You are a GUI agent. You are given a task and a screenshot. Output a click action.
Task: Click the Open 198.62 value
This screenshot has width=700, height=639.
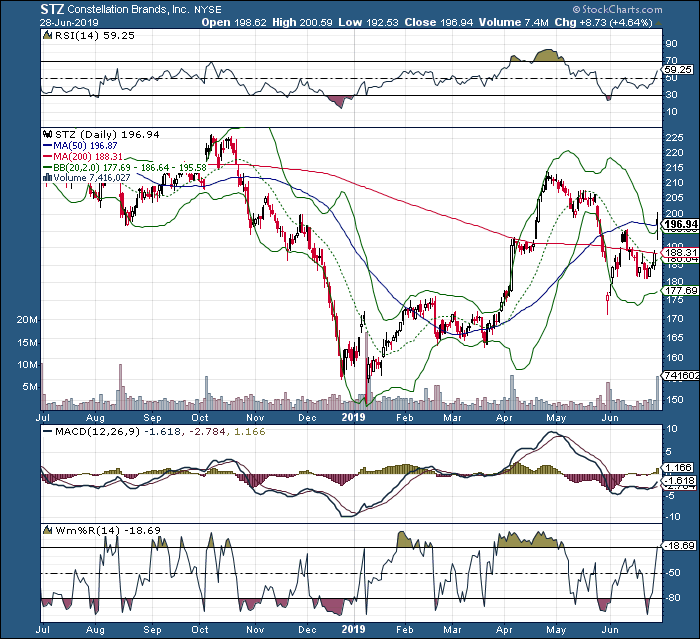click(234, 22)
